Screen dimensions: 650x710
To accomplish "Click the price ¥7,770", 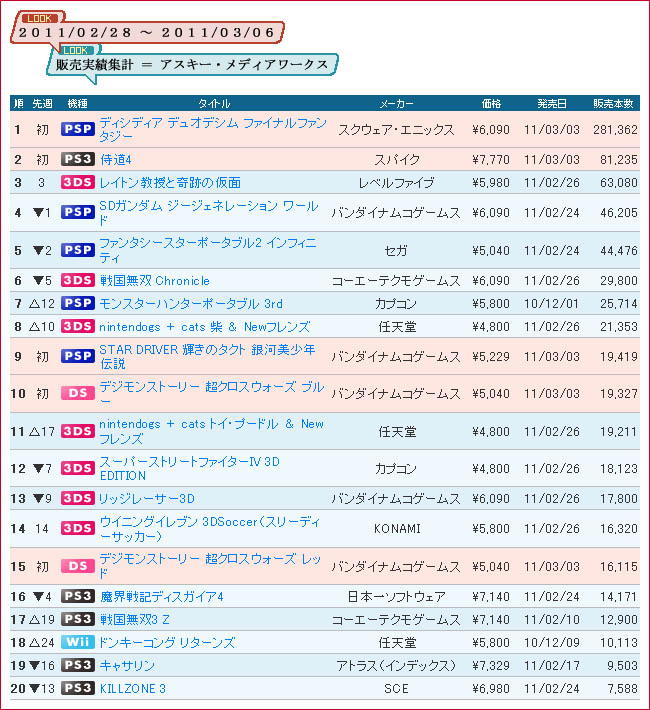I will point(491,159).
